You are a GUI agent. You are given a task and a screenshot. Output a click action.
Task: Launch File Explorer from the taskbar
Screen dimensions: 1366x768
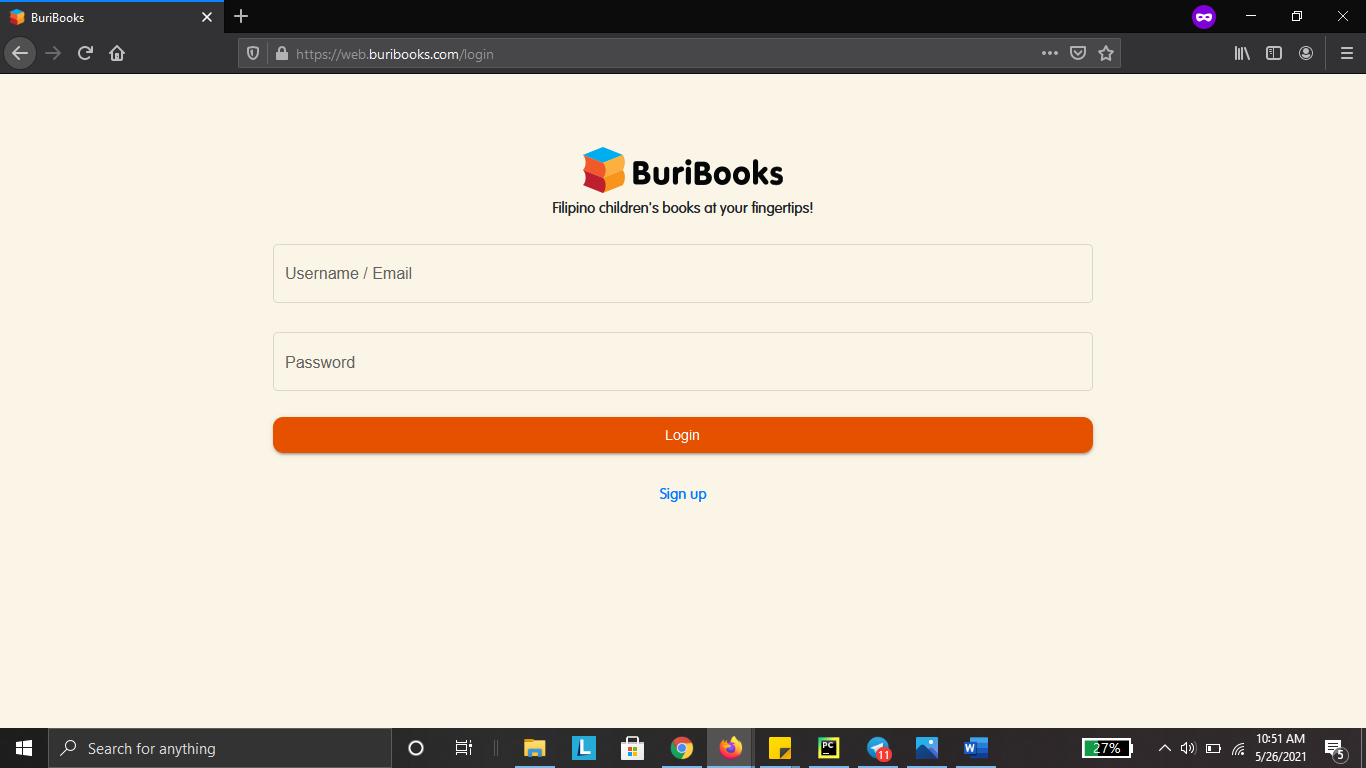click(x=535, y=748)
